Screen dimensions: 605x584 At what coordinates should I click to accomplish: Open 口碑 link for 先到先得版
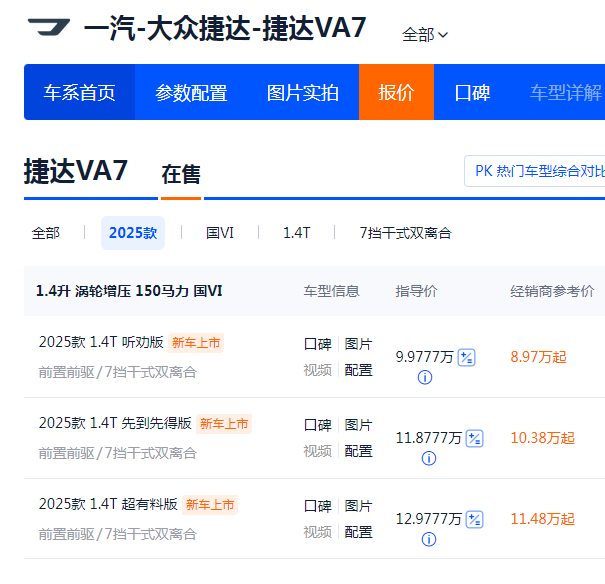(x=317, y=425)
